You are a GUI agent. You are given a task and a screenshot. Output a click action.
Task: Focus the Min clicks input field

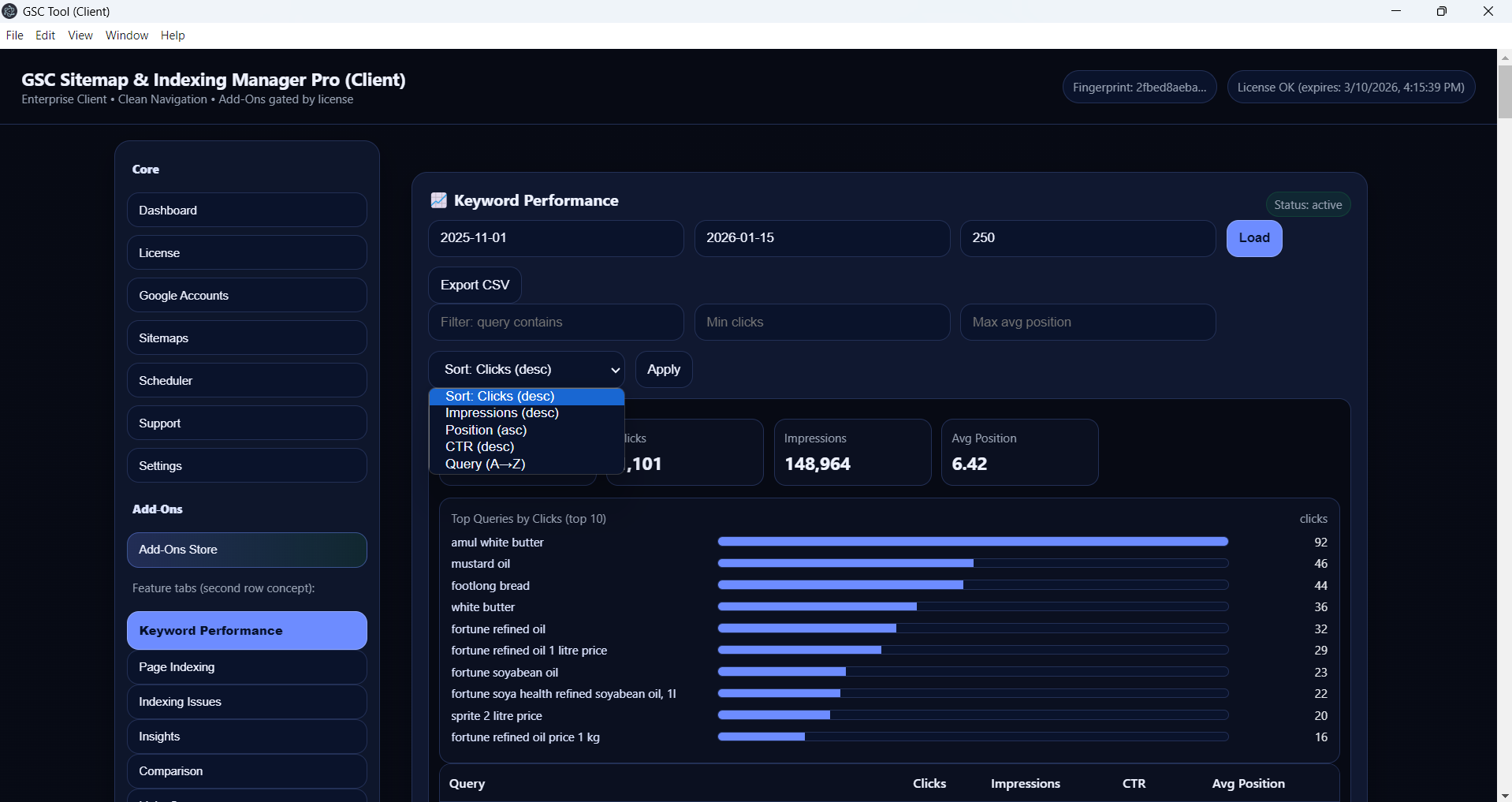(821, 323)
